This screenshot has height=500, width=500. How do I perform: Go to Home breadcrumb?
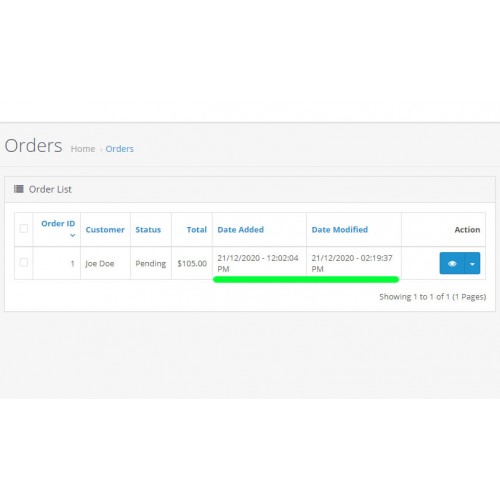pos(83,149)
